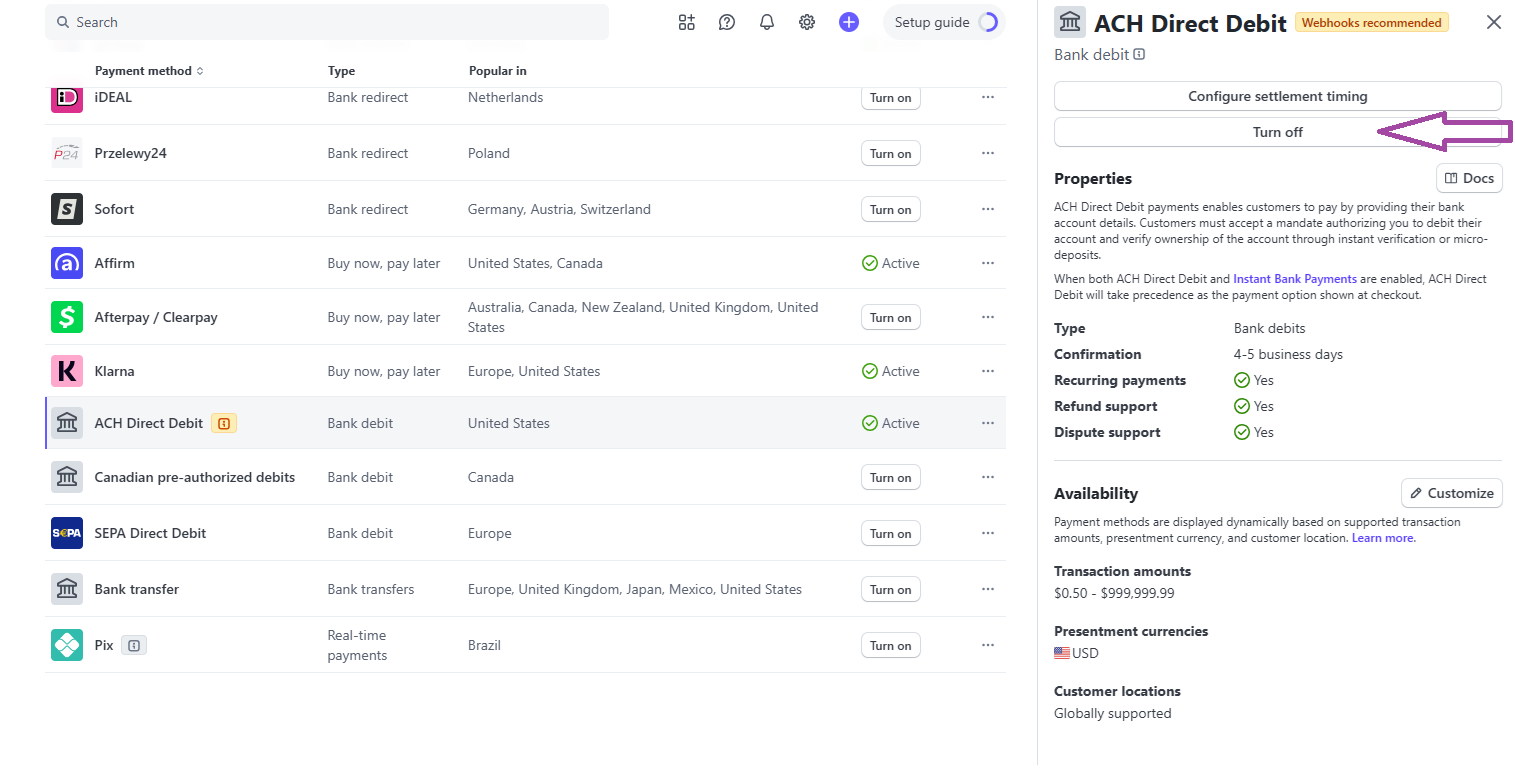Click Configure settlement timing button

coord(1277,96)
